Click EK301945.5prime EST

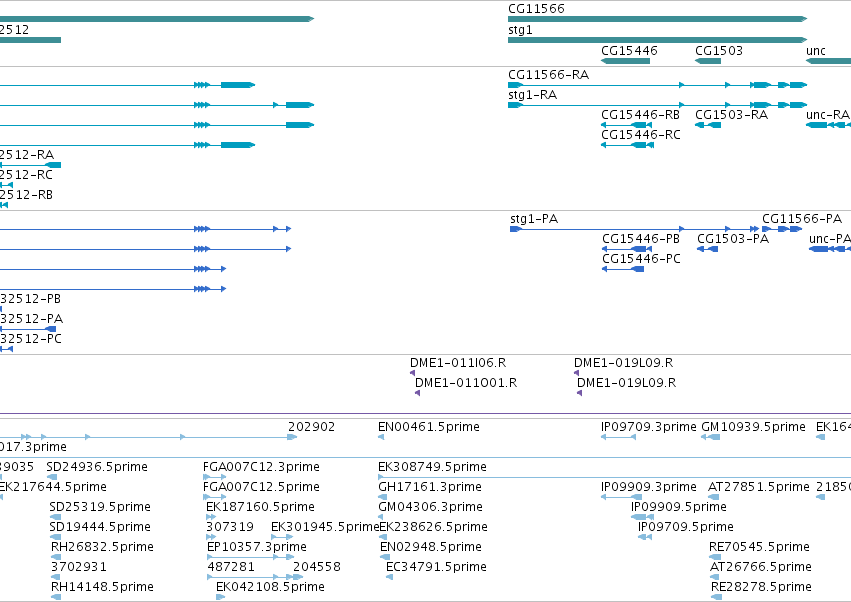pyautogui.click(x=282, y=537)
